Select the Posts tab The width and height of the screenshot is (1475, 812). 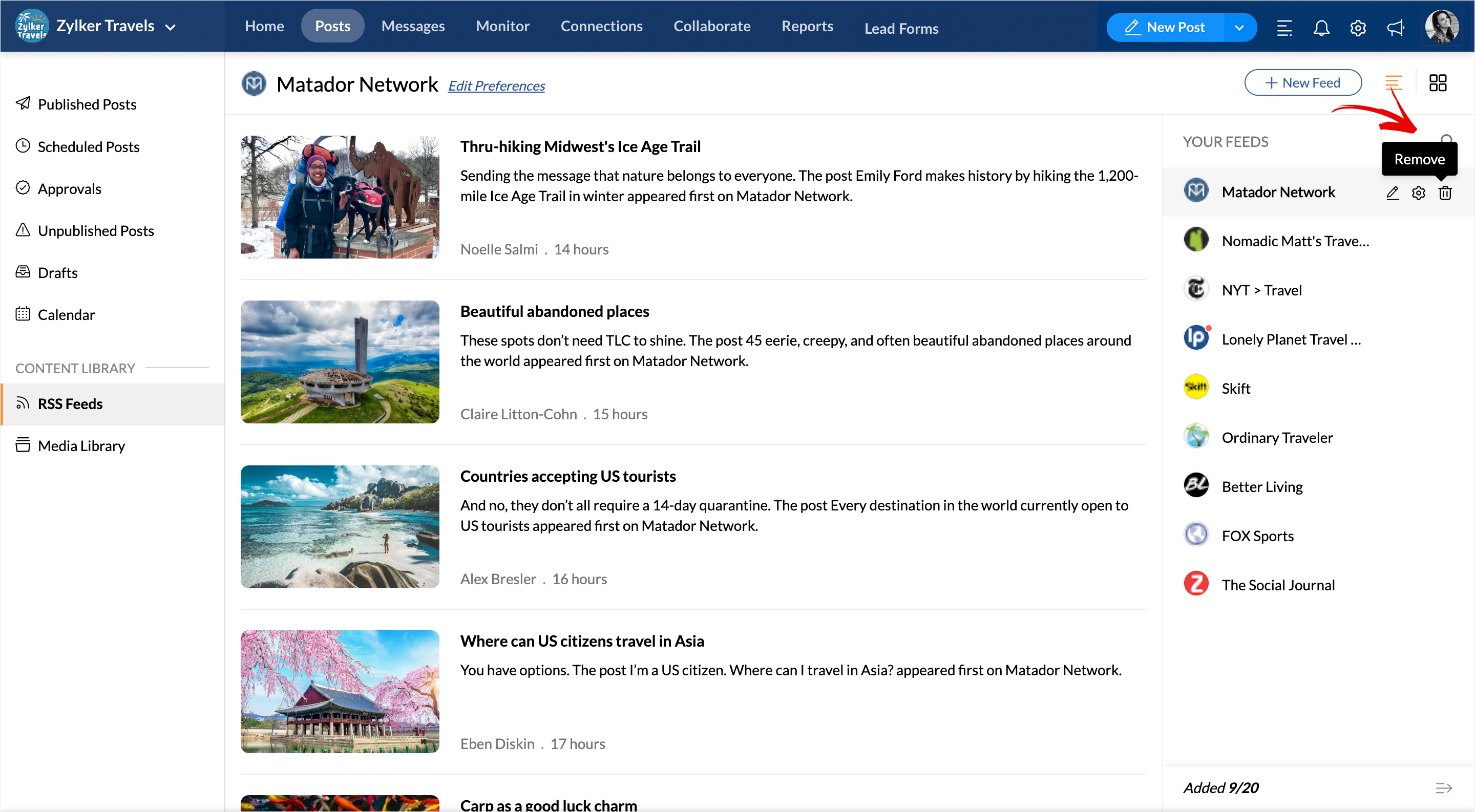332,26
